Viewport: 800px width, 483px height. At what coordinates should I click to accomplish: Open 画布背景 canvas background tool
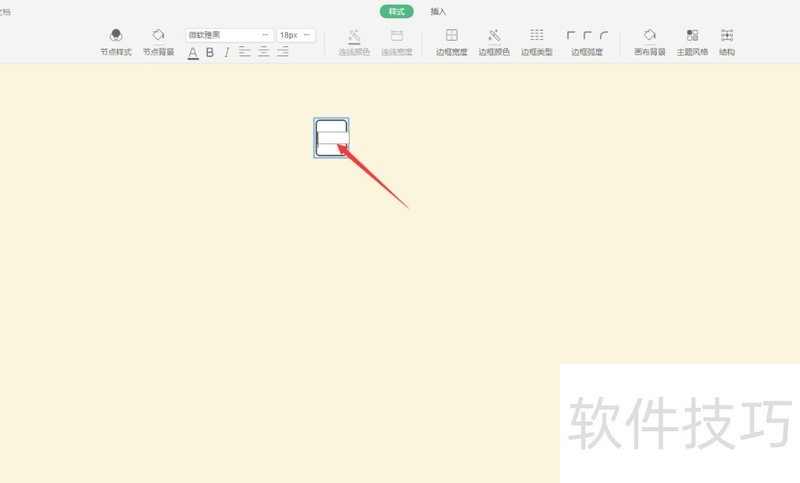(649, 41)
